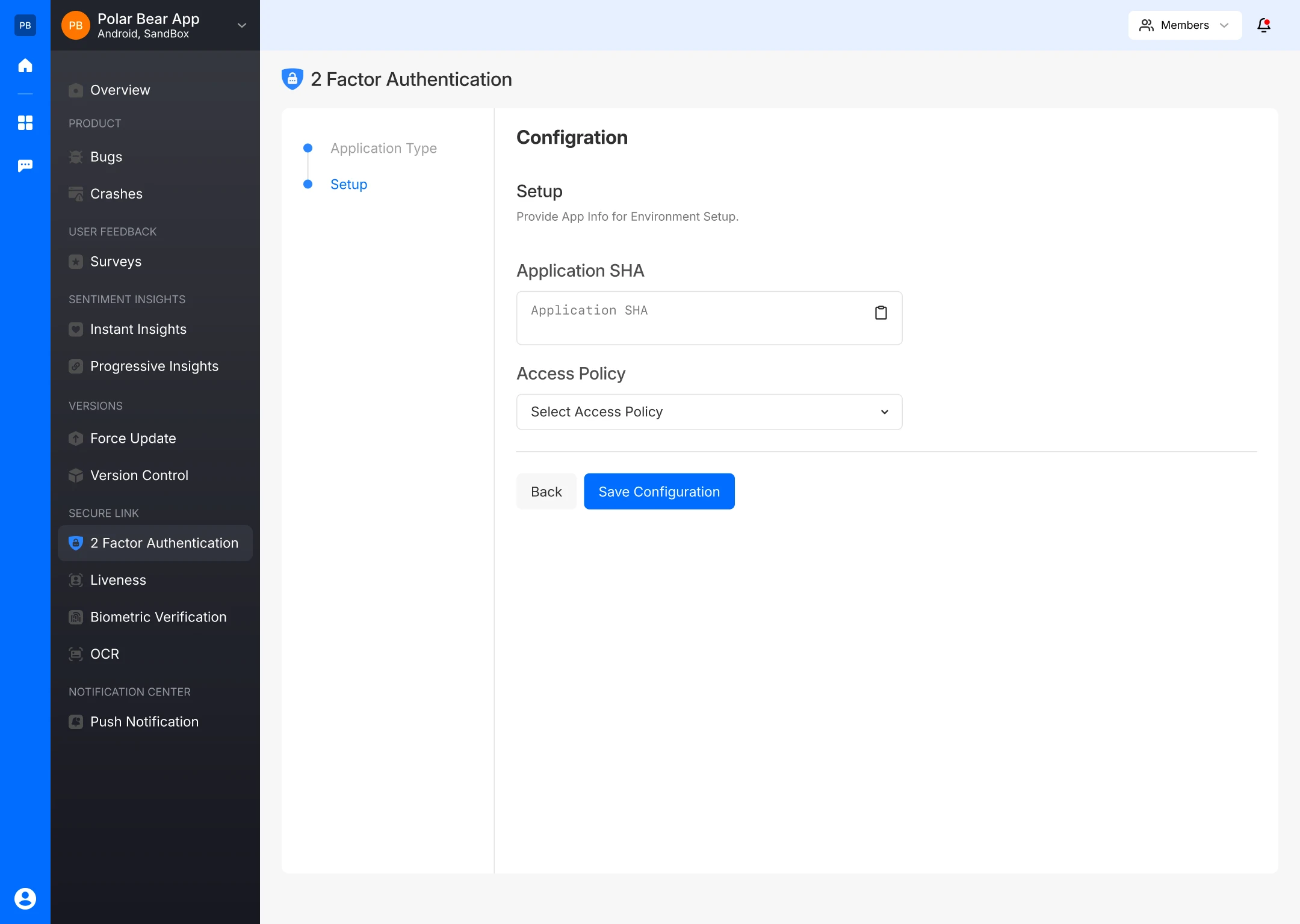
Task: Go to the Application Type step
Action: coord(383,148)
